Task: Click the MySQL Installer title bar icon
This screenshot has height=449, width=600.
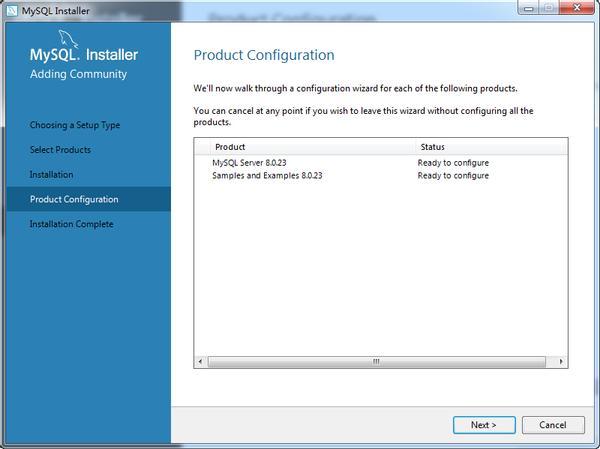Action: click(x=12, y=10)
